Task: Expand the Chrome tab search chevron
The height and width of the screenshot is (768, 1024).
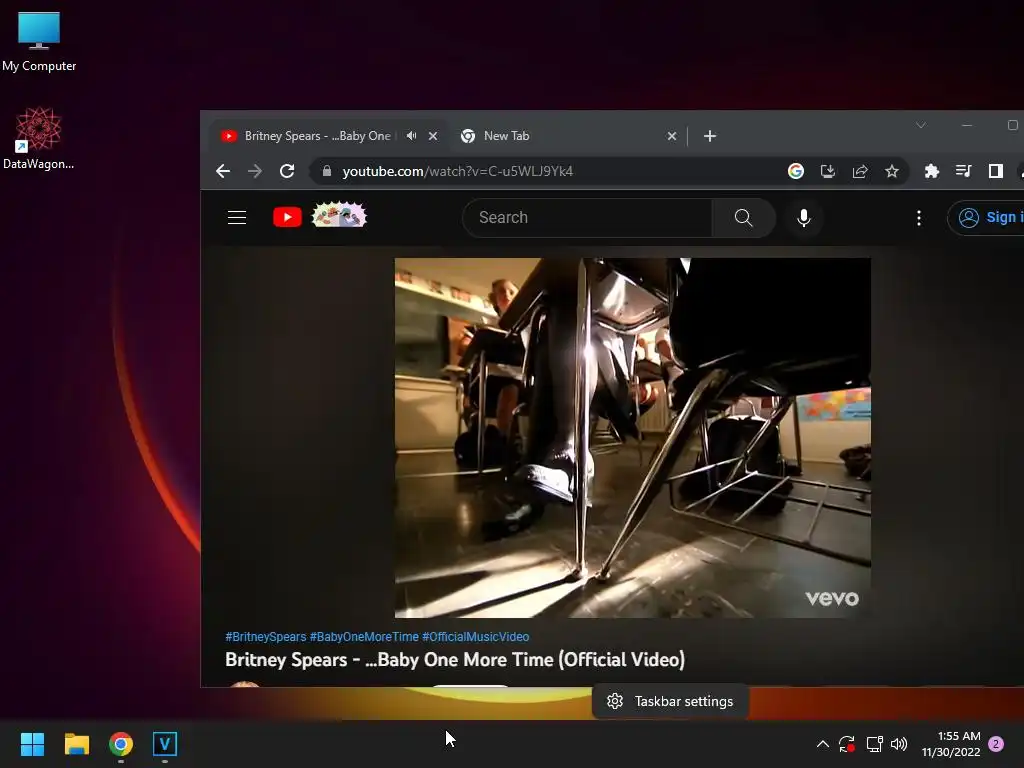Action: click(x=921, y=125)
